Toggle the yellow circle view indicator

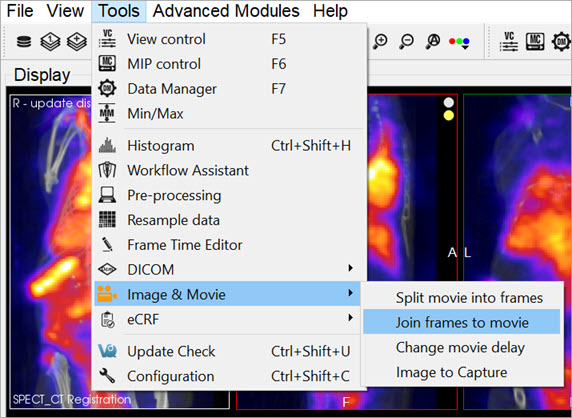[449, 115]
